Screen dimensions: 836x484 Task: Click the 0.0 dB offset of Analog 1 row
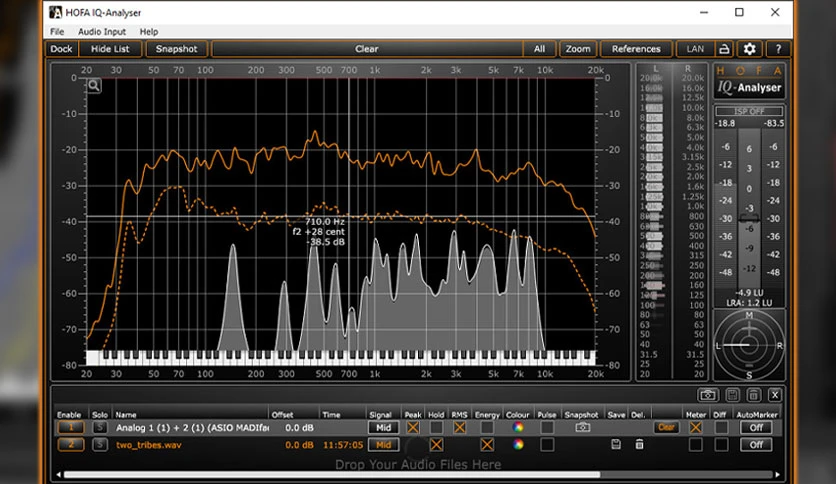click(299, 427)
